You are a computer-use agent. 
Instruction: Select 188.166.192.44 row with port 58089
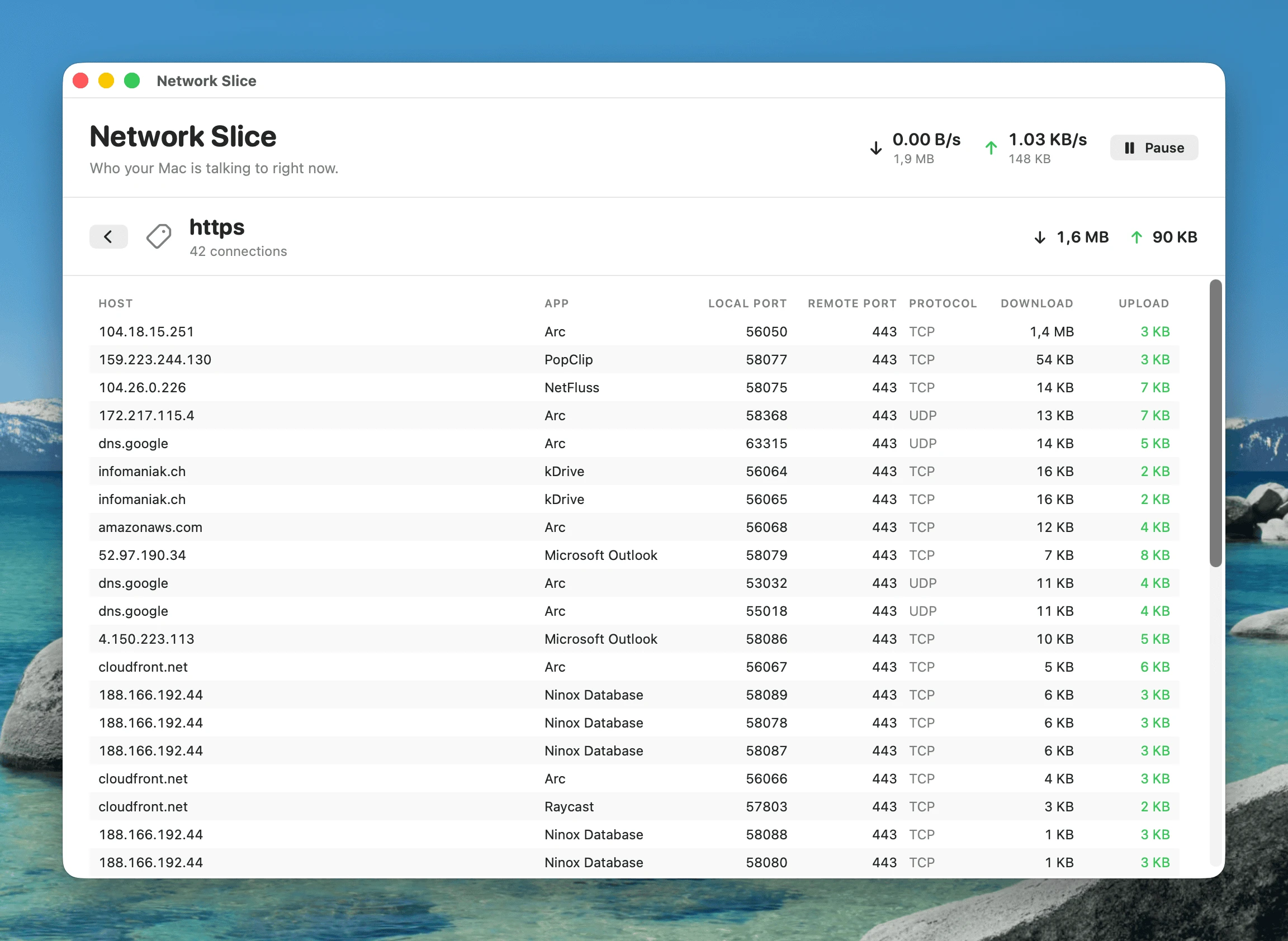[x=634, y=695]
